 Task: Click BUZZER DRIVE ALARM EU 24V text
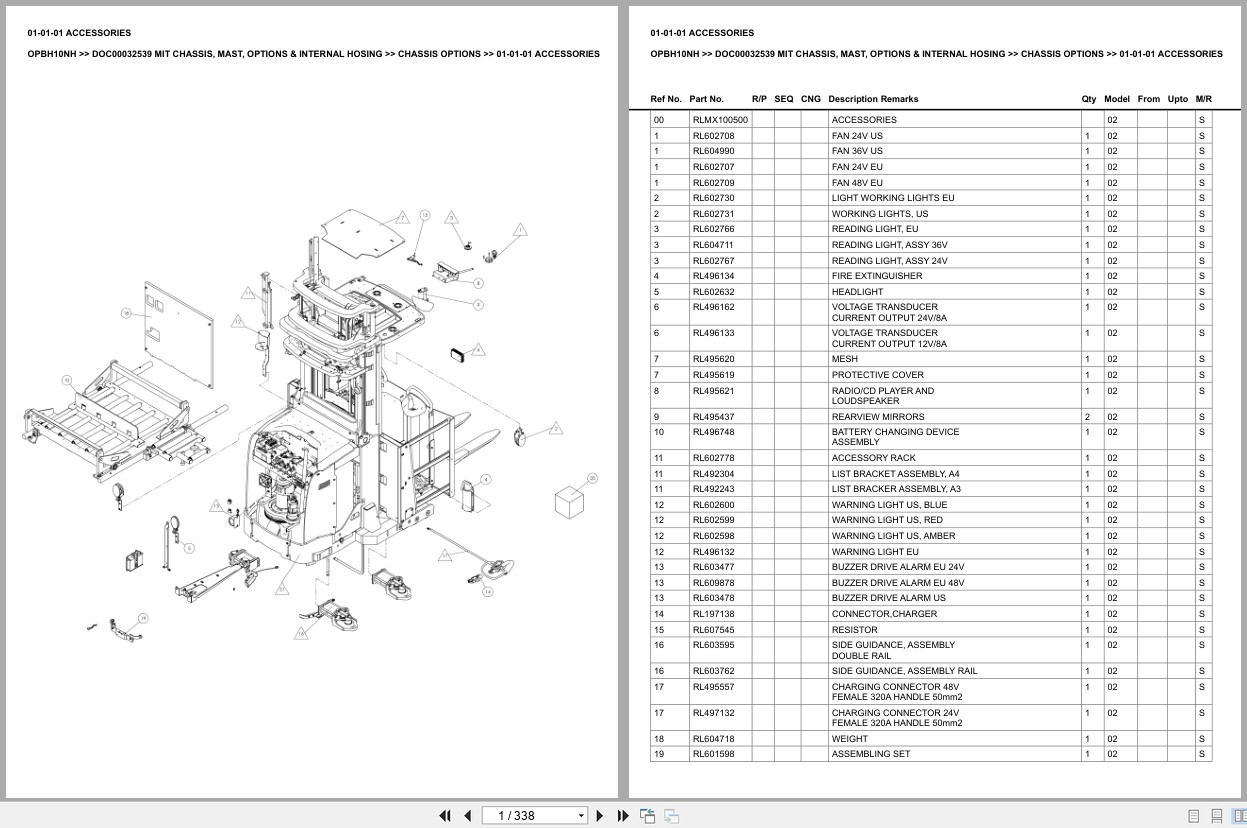coord(898,567)
